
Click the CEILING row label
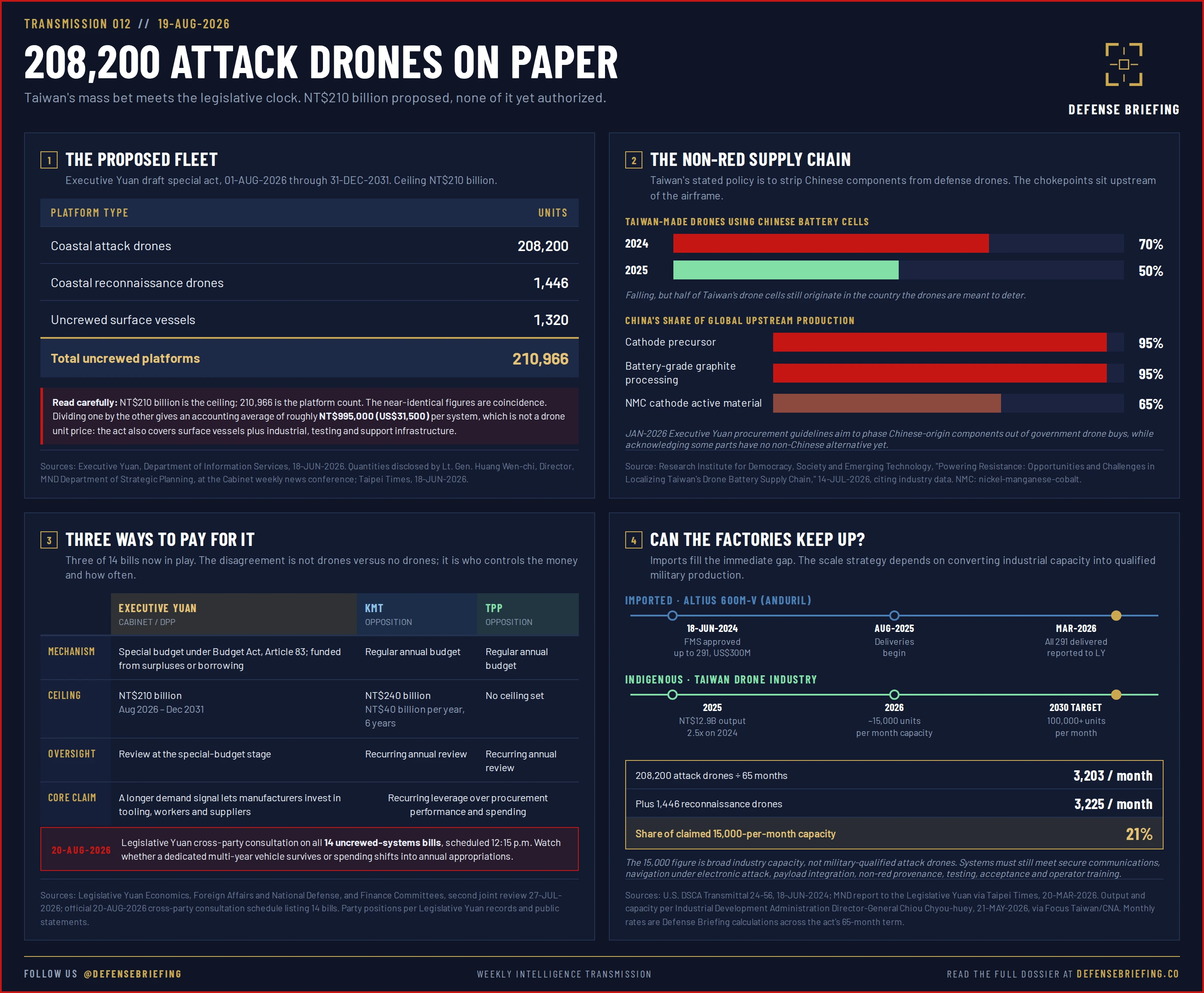coord(64,696)
